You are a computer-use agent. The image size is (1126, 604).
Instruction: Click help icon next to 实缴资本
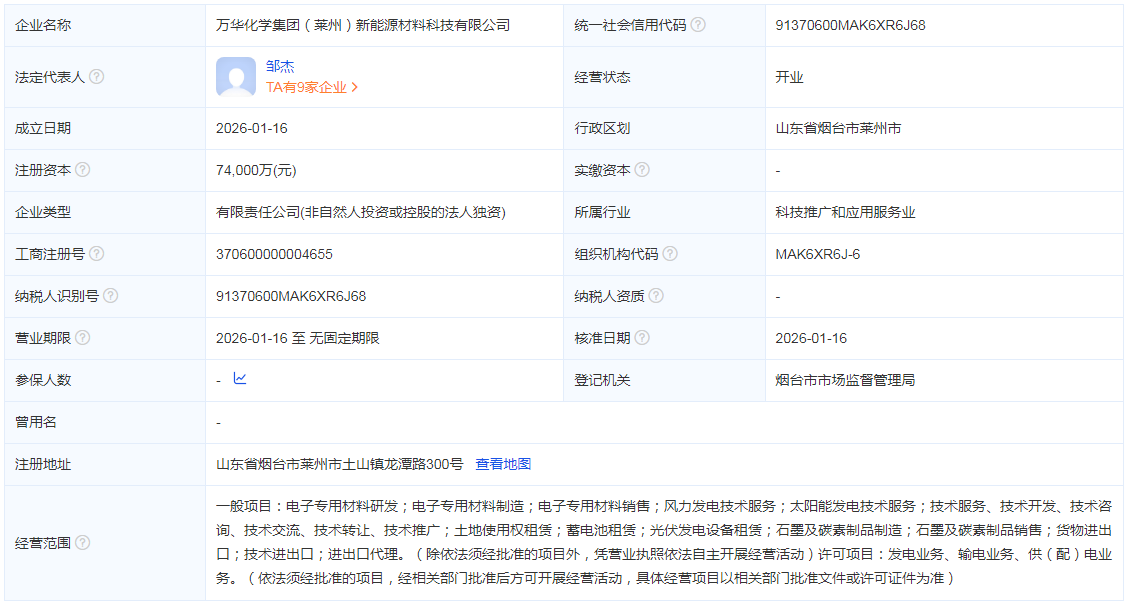click(x=642, y=170)
